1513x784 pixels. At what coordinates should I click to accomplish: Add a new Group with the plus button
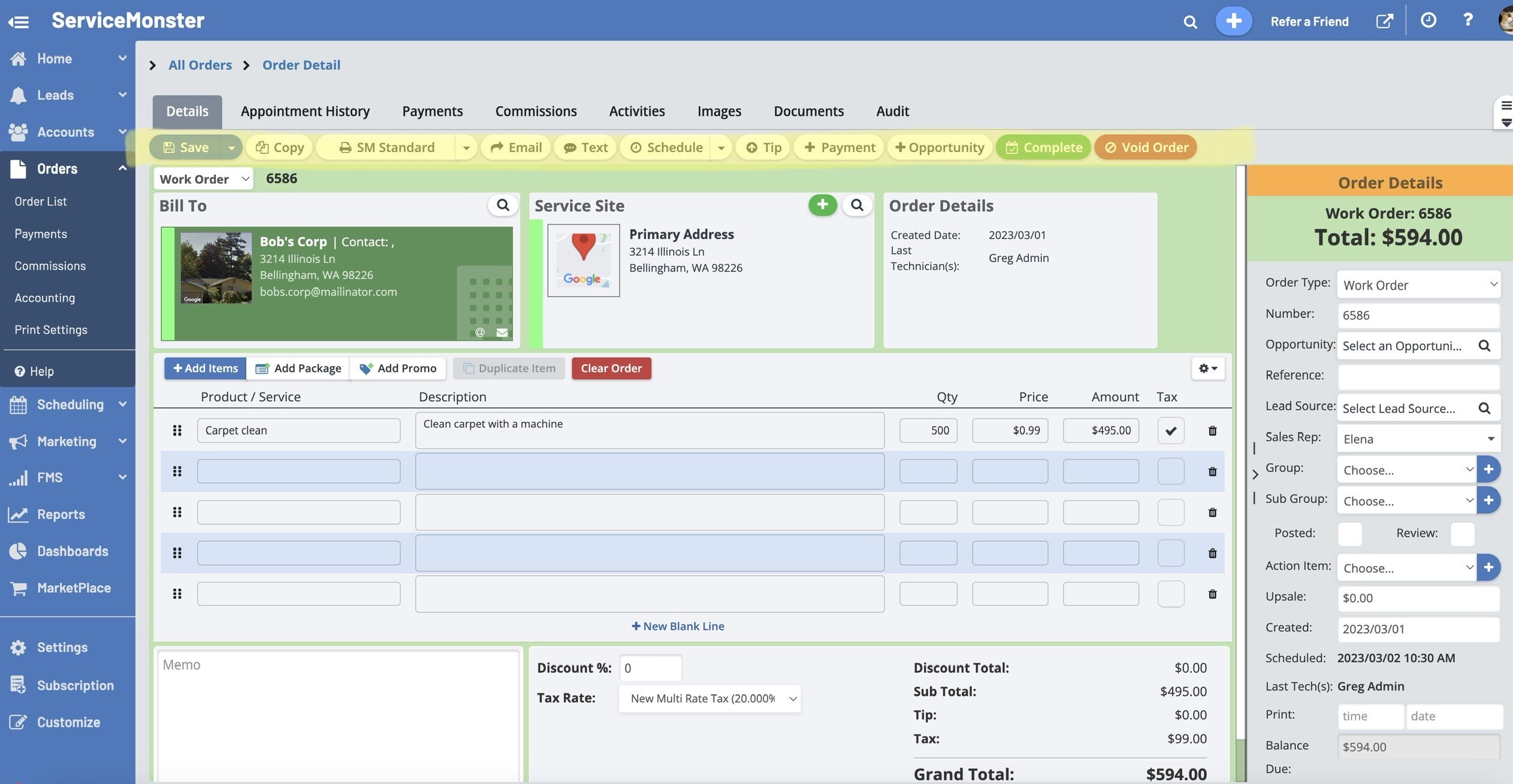[x=1488, y=469]
